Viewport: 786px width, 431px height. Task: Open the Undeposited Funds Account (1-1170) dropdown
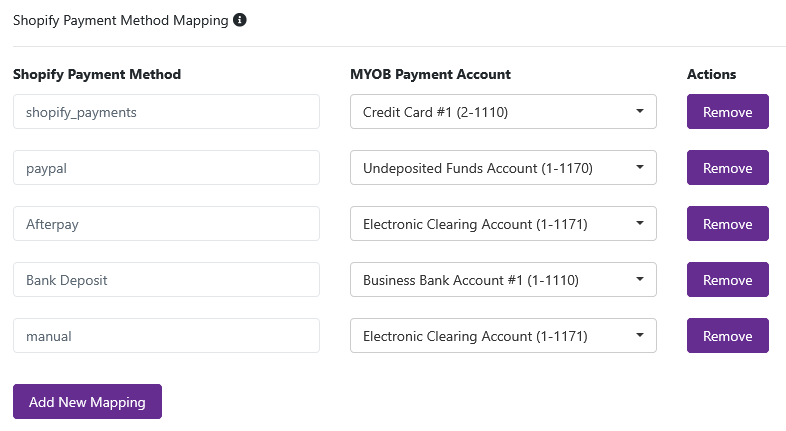pyautogui.click(x=503, y=168)
